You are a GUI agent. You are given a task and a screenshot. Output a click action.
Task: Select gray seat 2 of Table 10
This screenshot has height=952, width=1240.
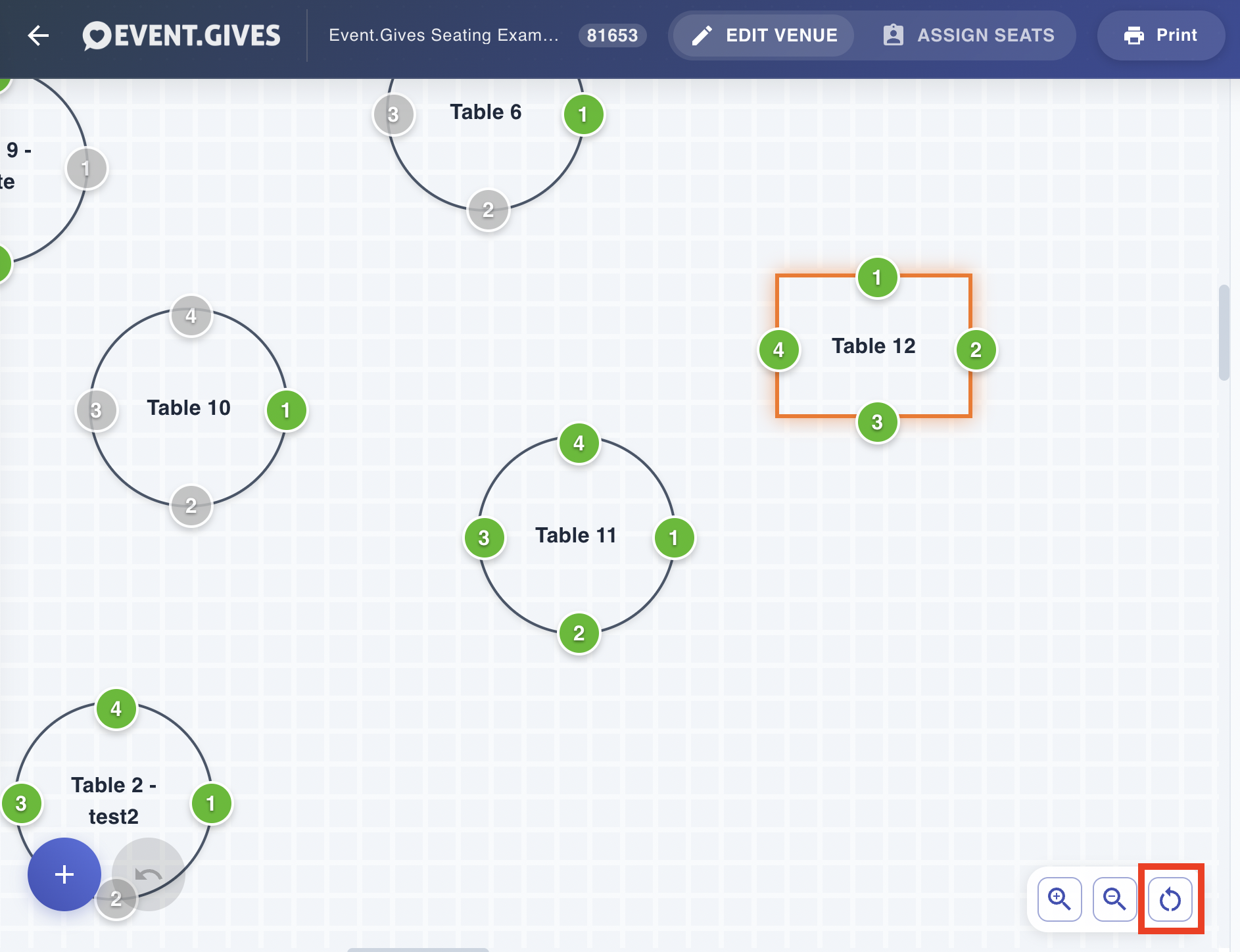tap(191, 506)
